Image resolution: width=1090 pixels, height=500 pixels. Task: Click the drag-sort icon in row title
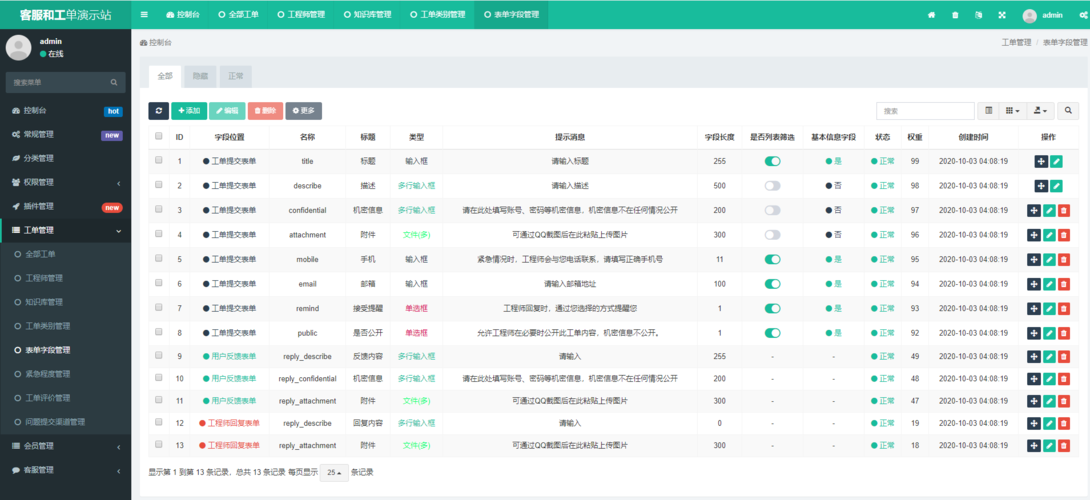[1041, 161]
